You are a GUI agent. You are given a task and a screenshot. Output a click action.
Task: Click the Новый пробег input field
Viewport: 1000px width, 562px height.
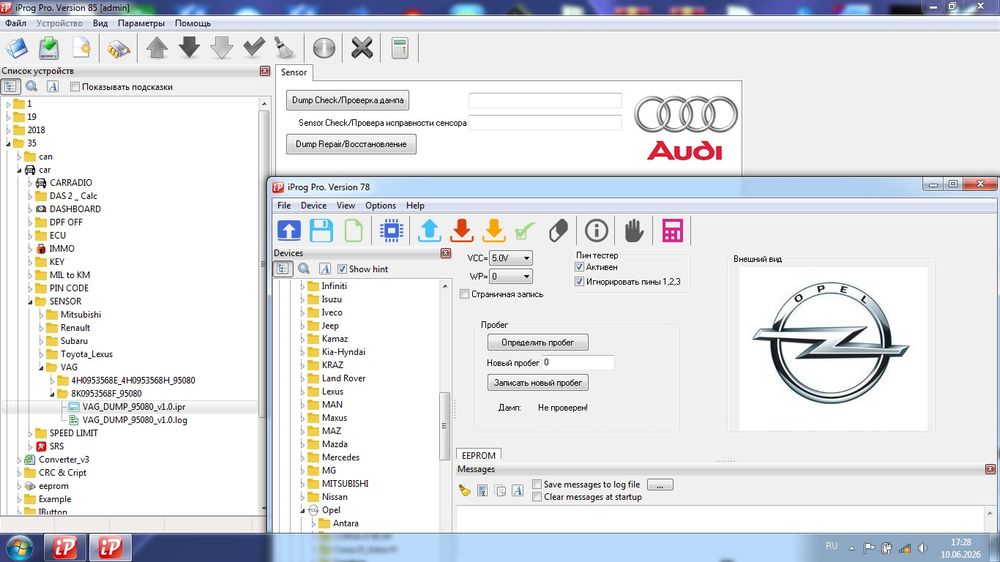(x=578, y=362)
